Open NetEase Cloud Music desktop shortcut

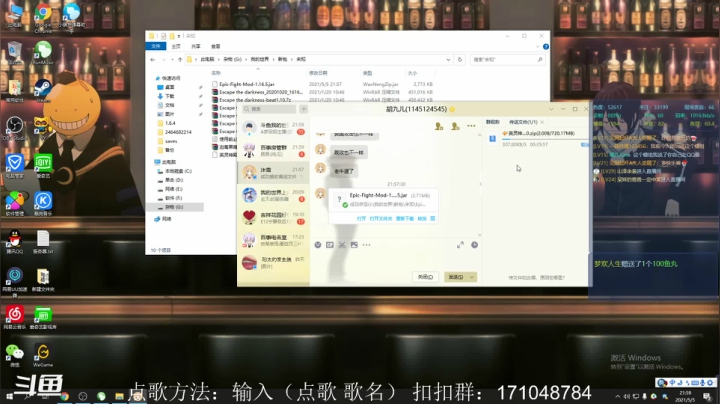pyautogui.click(x=15, y=318)
